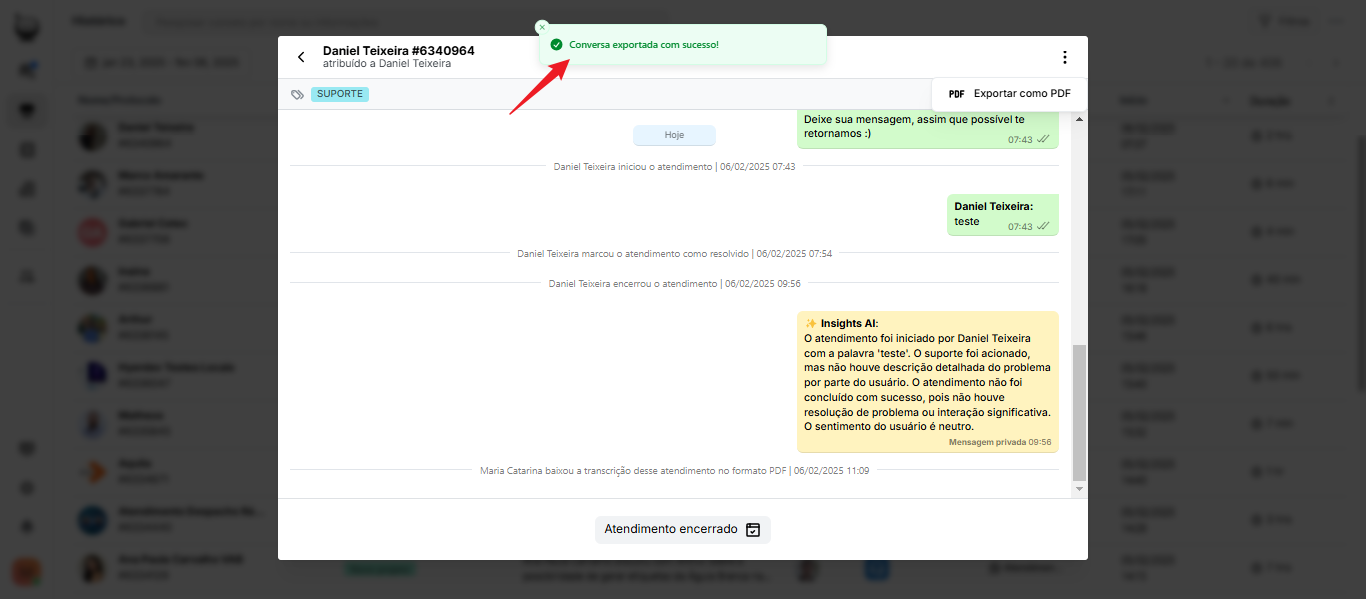
Task: Click the Daniel Teixeira 'teste' message bubble
Action: pos(1002,215)
